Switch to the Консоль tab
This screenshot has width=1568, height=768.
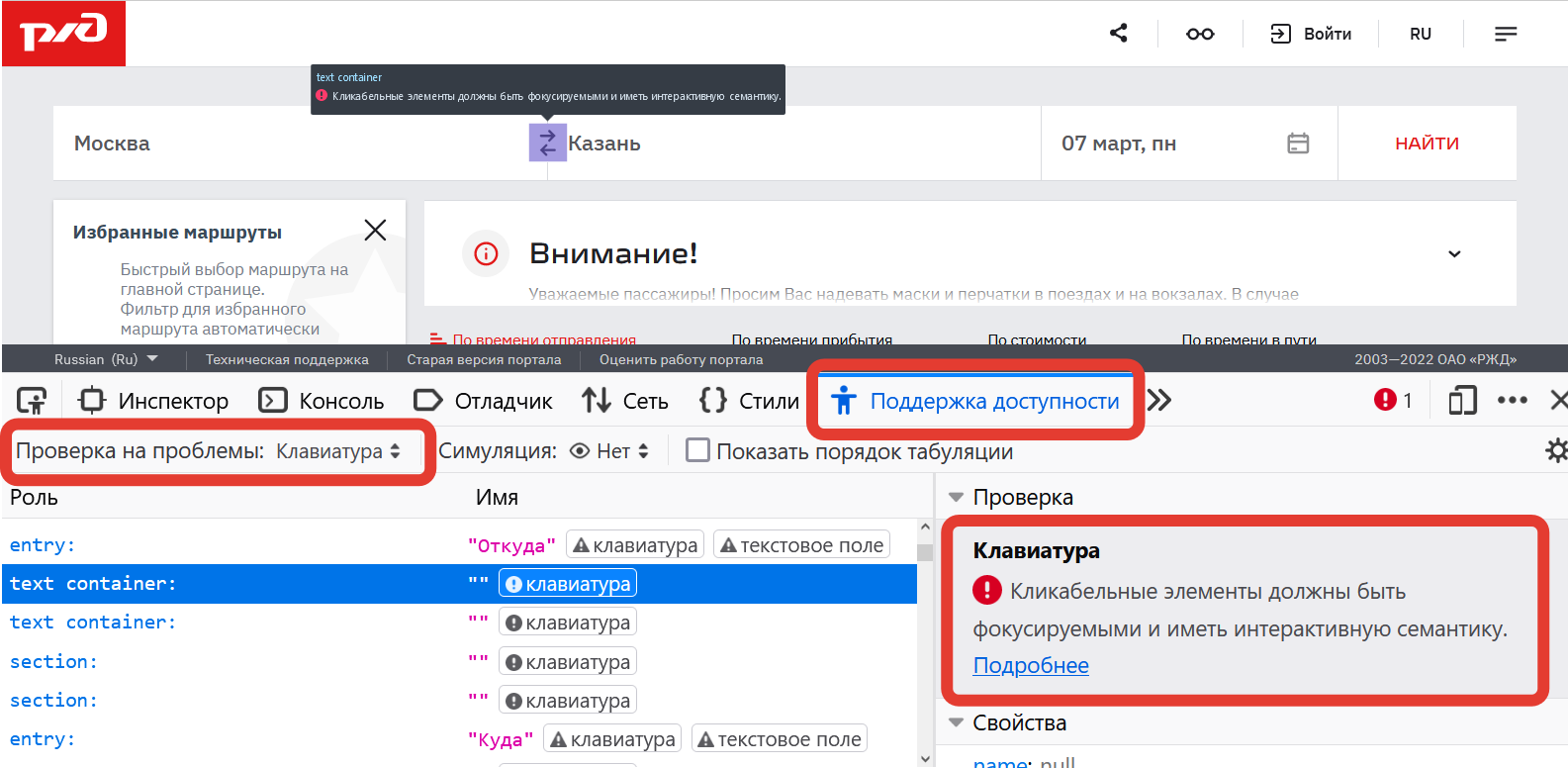322,401
